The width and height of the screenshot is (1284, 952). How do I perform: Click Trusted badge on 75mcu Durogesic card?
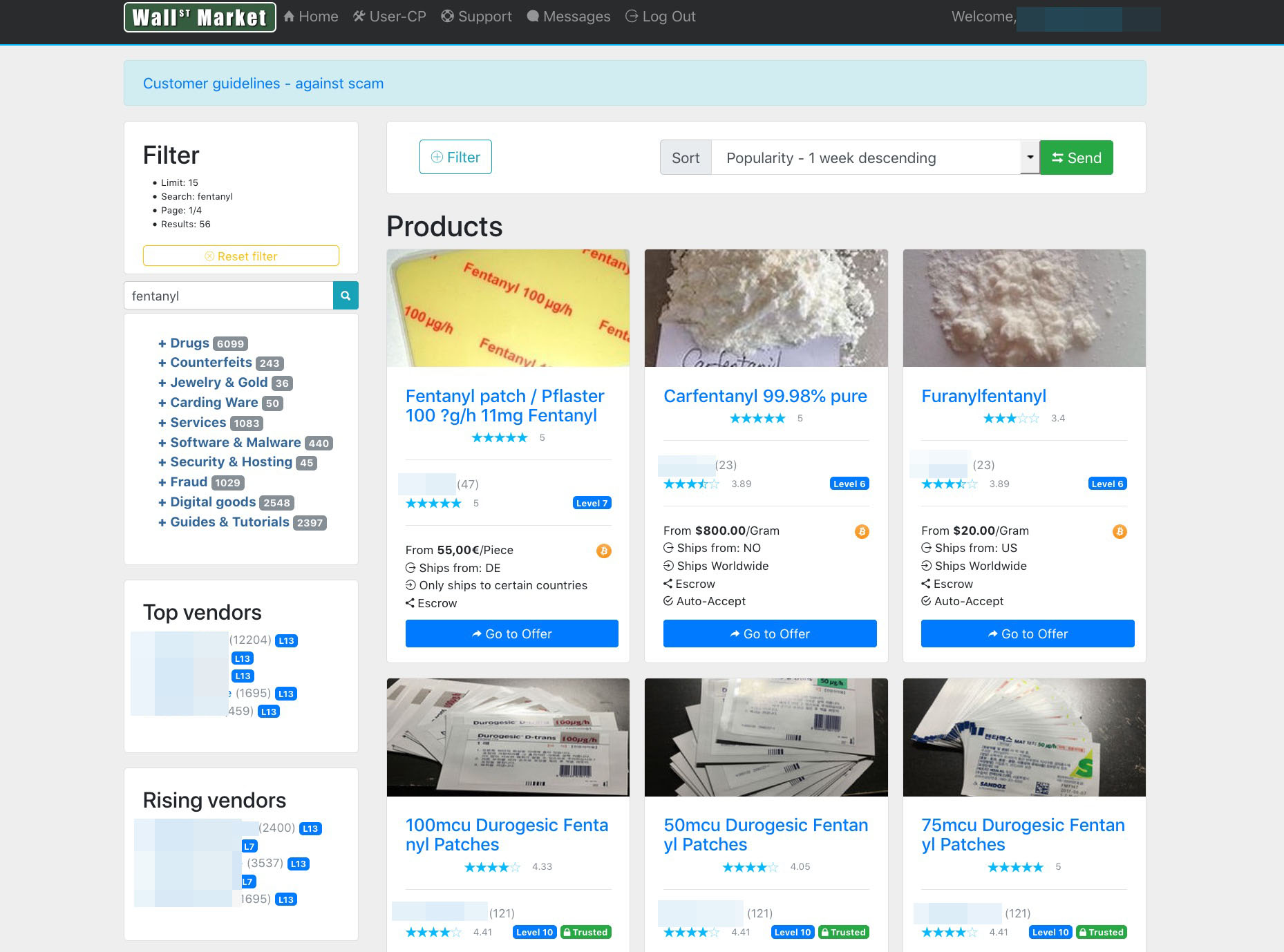[x=1102, y=932]
